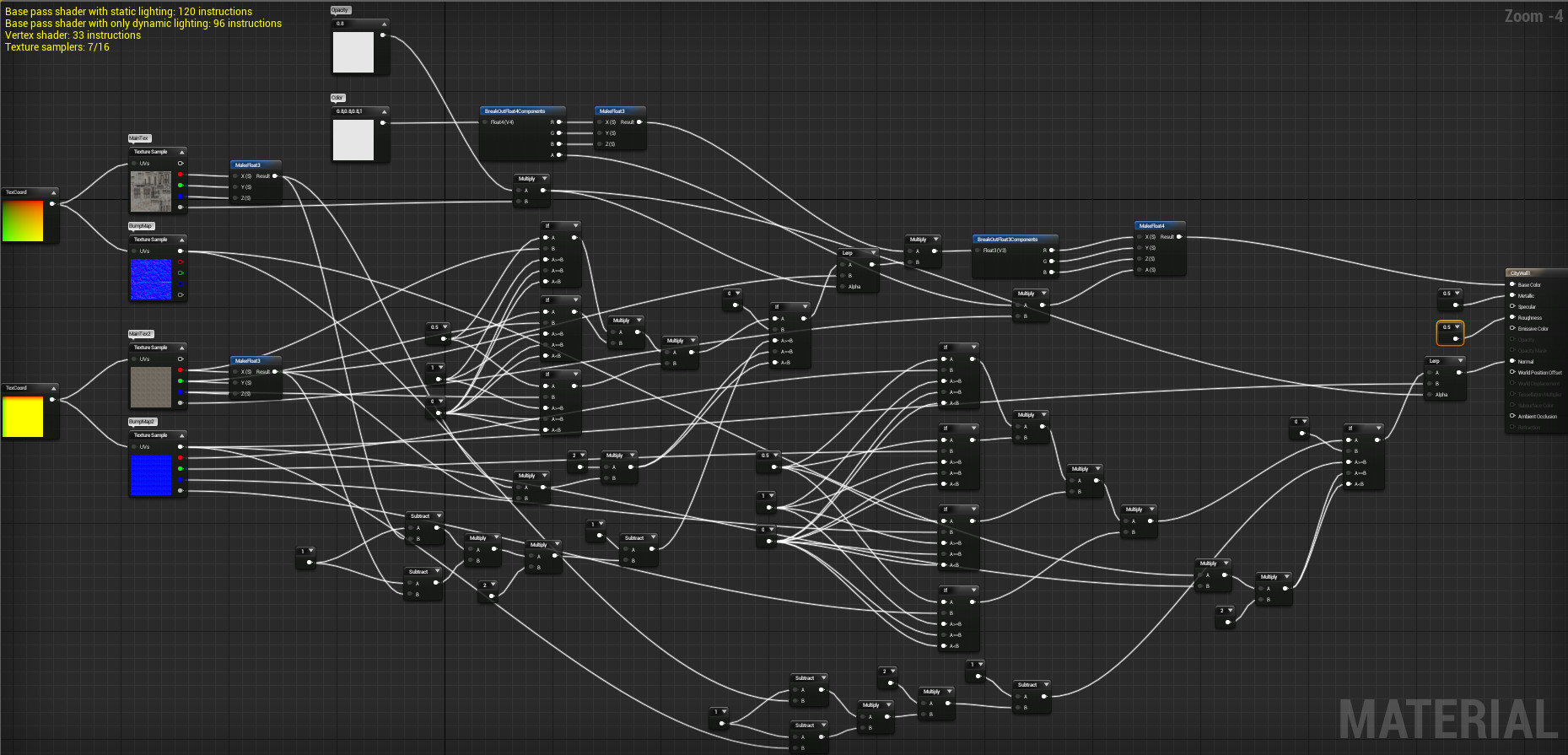Viewport: 1568px width, 755px height.
Task: Collapse BumpMap2 Texture Sample preview arrow
Action: pos(181,435)
